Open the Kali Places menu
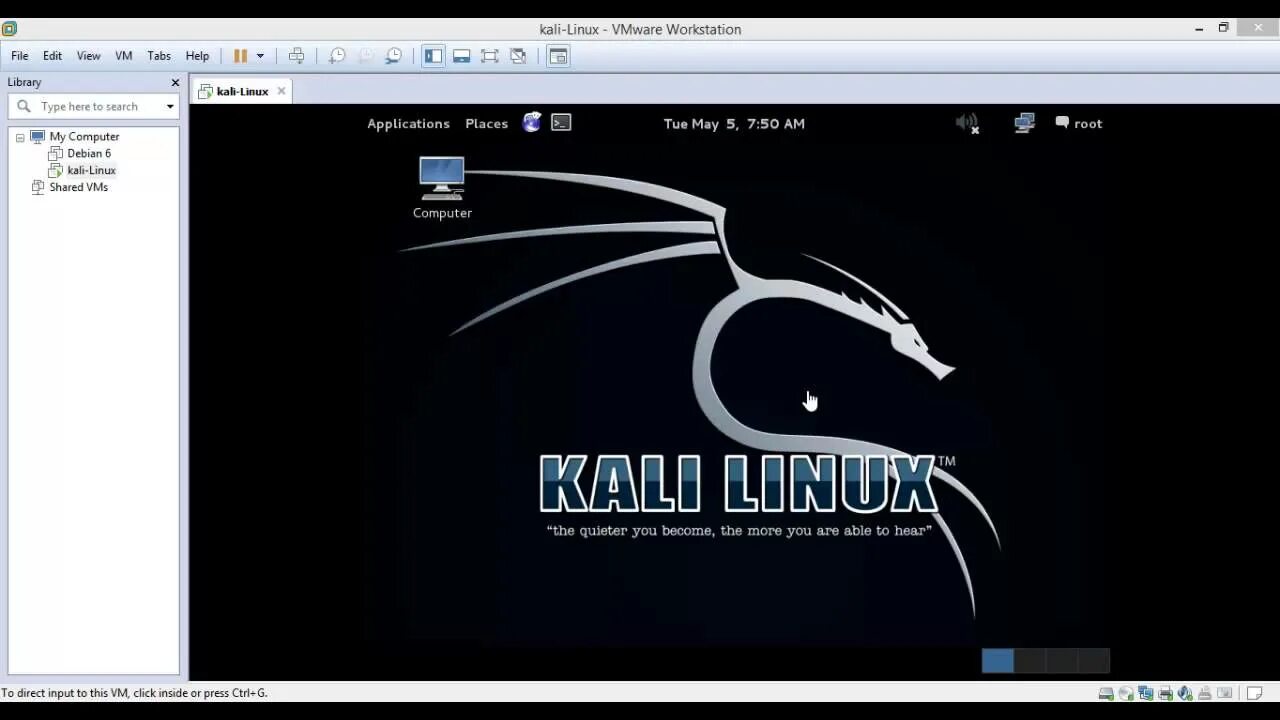 (486, 123)
